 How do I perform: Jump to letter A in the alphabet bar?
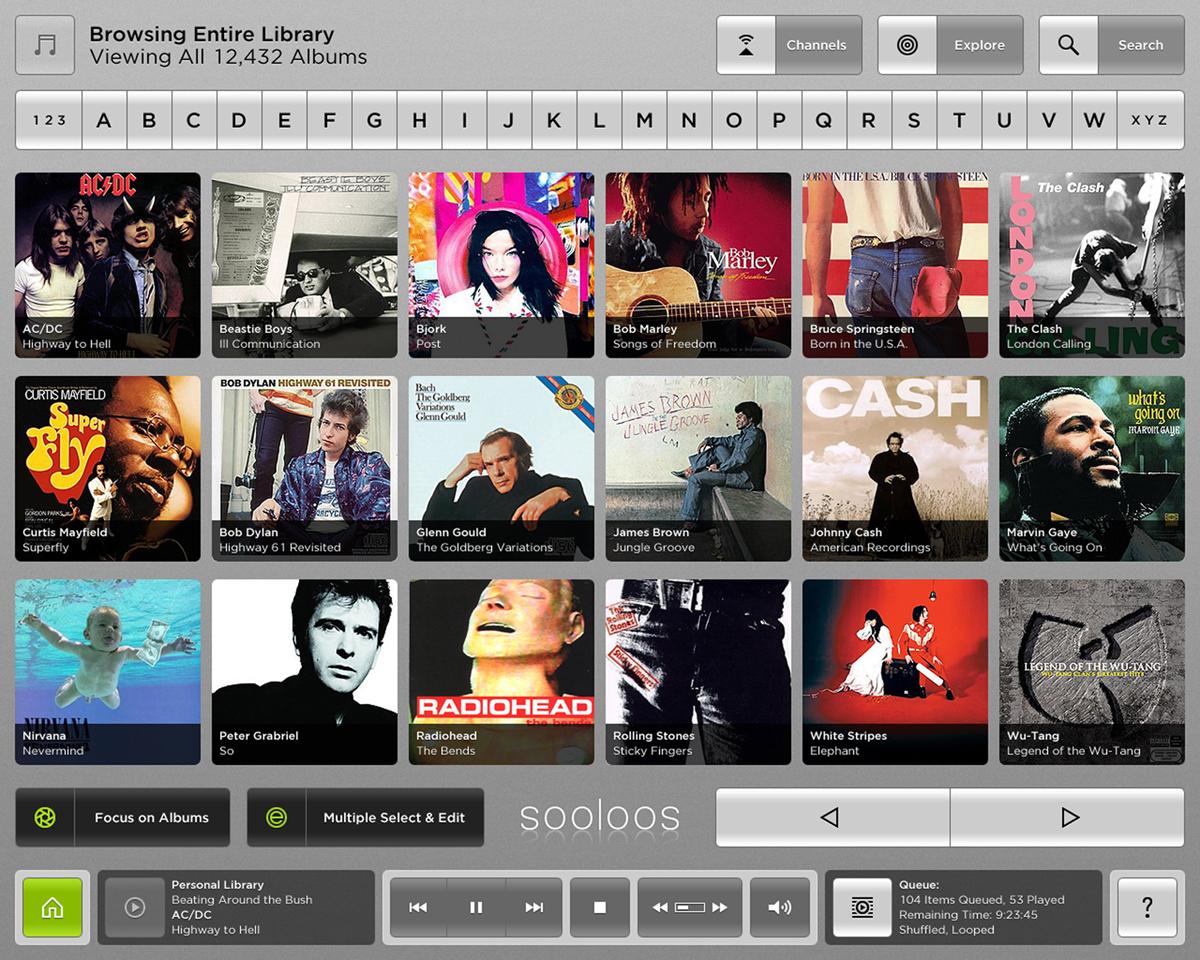coord(104,120)
